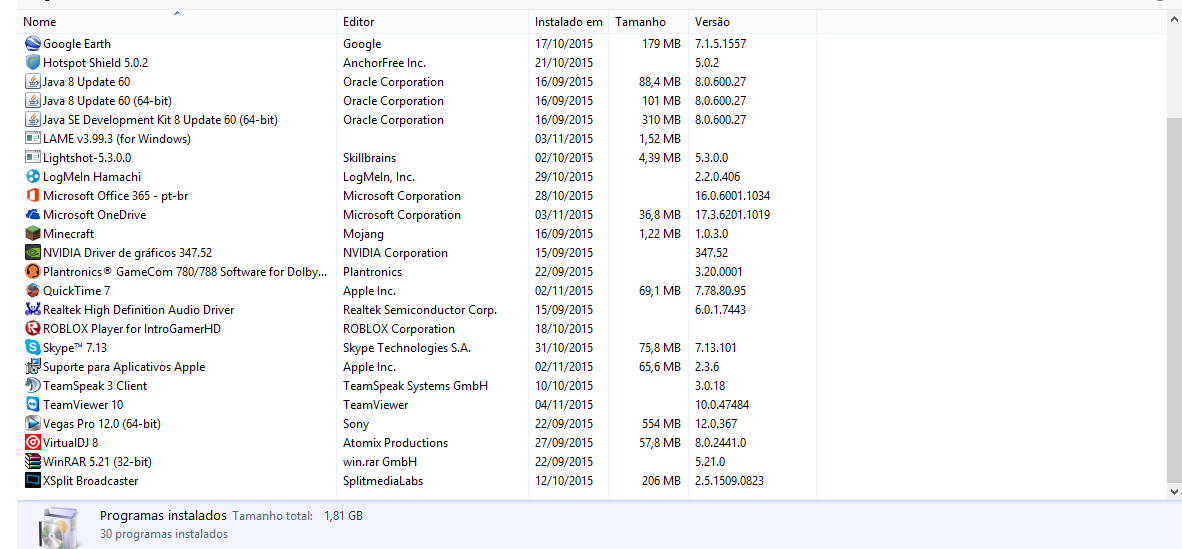Select the QuickTime 7 icon
Image resolution: width=1182 pixels, height=549 pixels.
tap(32, 290)
